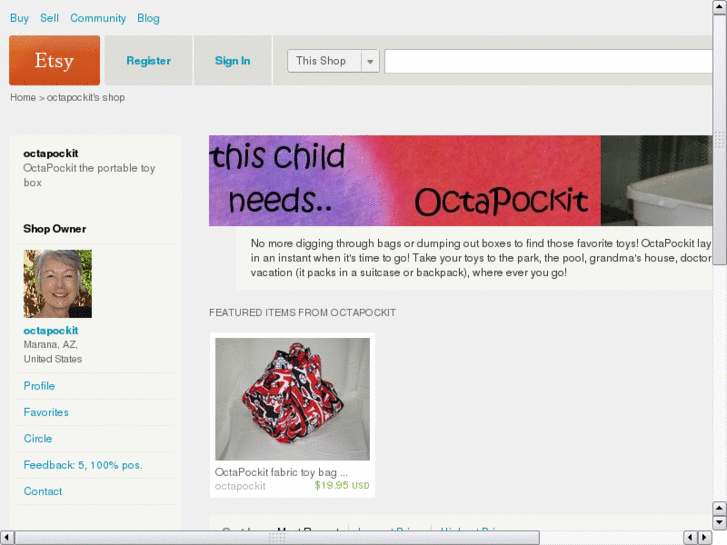Open the Community menu link
The width and height of the screenshot is (727, 545).
[x=98, y=18]
